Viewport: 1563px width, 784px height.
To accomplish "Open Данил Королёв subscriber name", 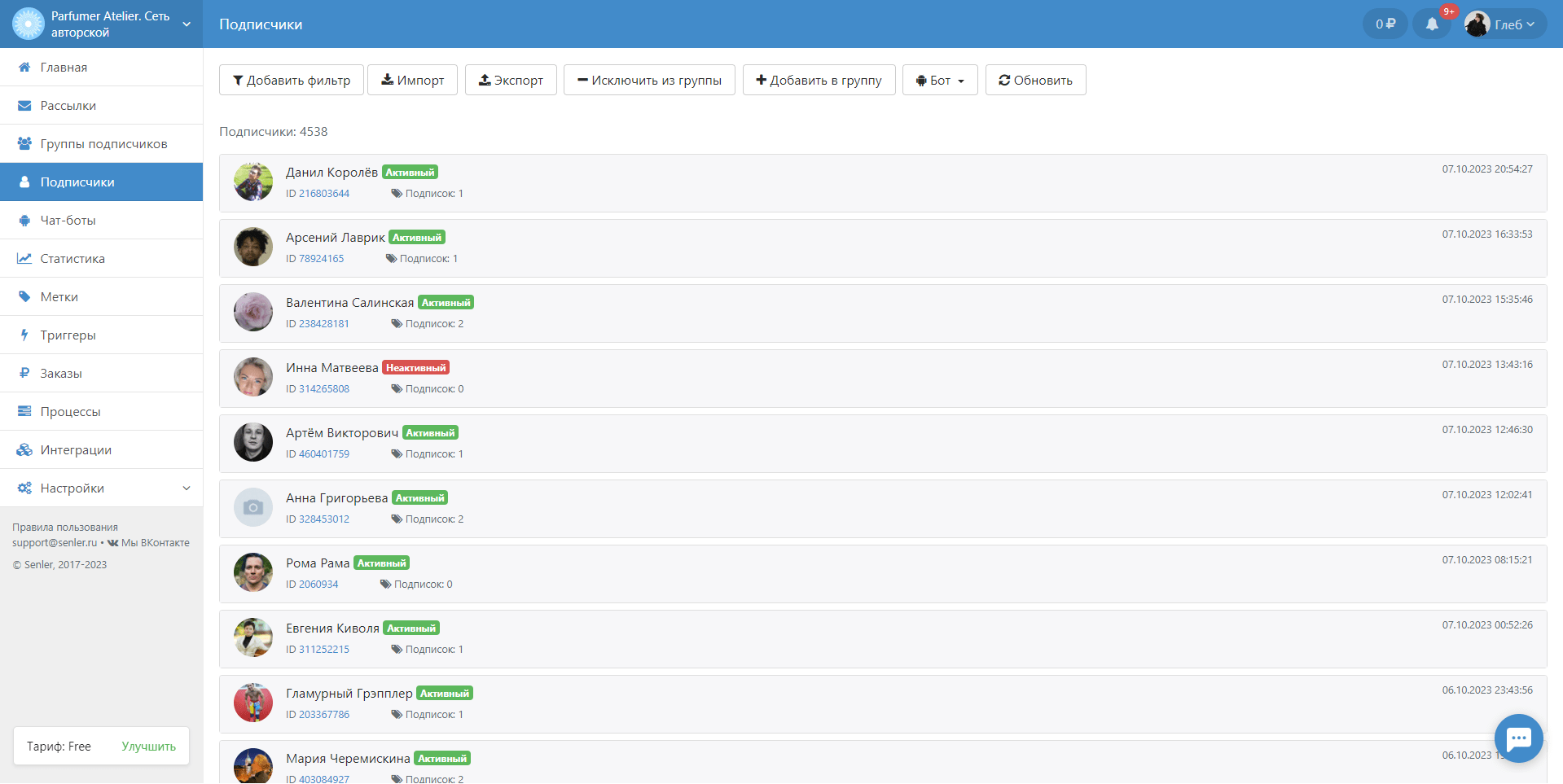I will [331, 172].
